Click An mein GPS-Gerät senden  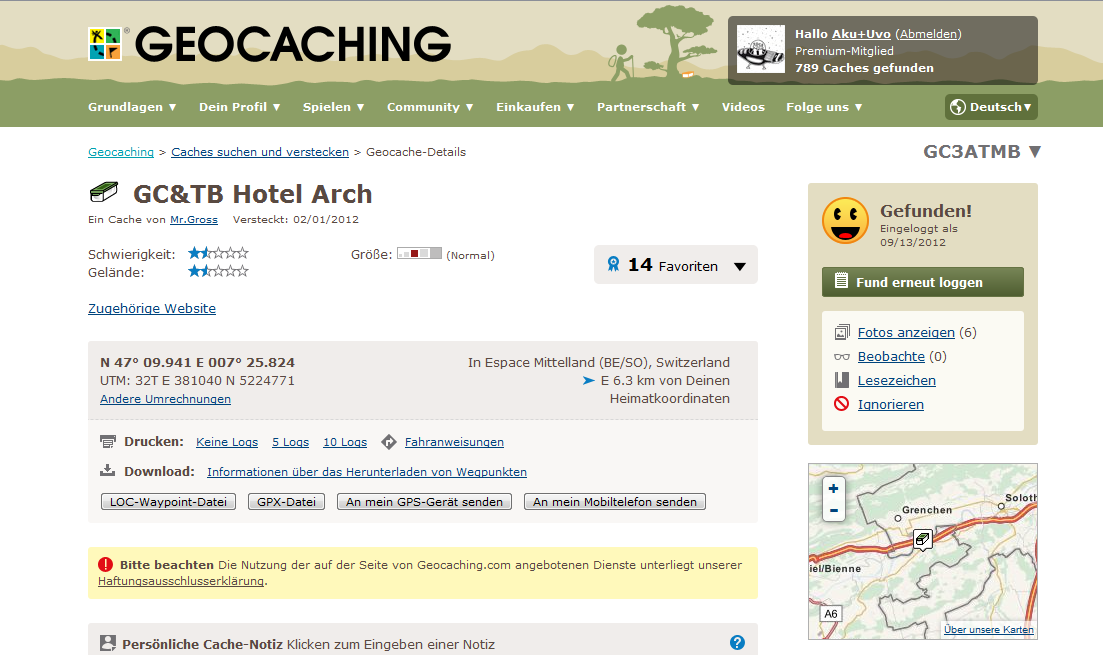(424, 502)
